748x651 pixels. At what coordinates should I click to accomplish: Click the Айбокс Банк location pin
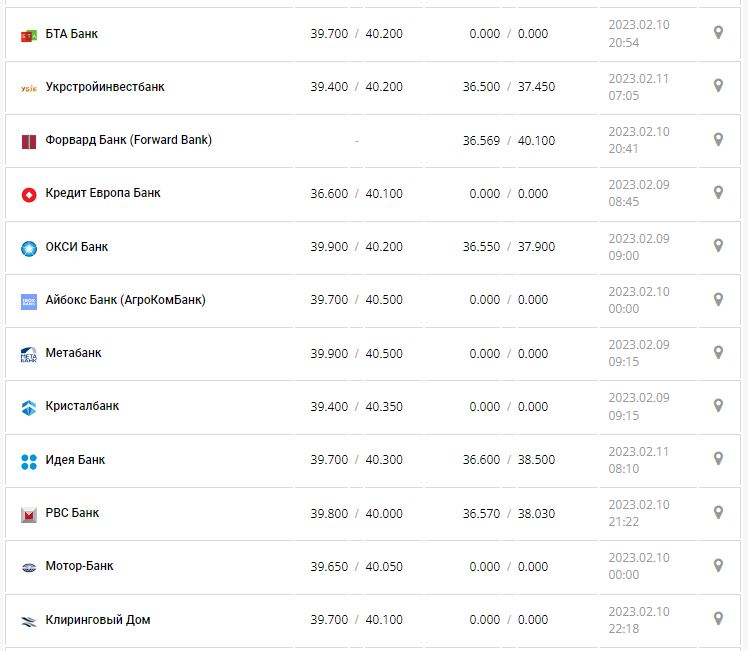tap(717, 299)
